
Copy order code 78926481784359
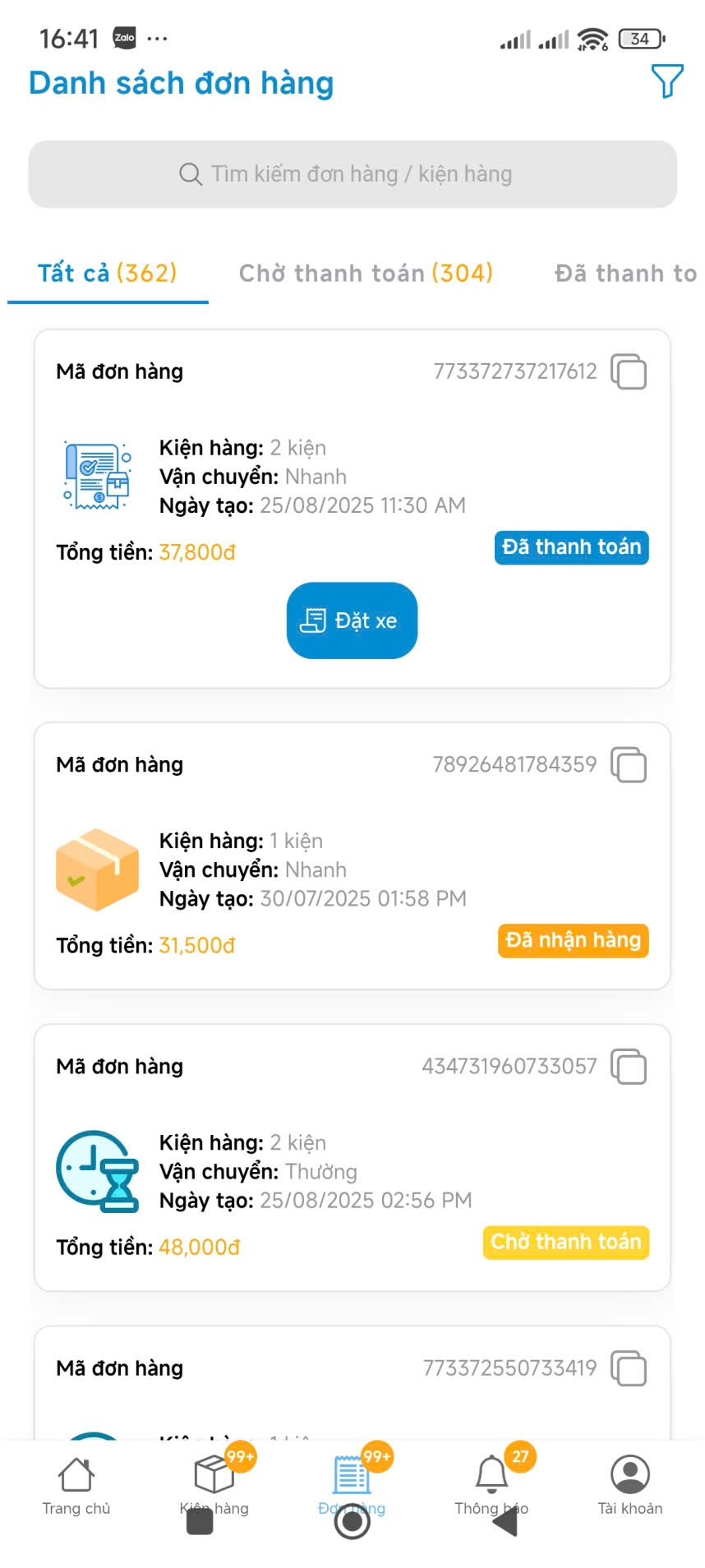[629, 765]
